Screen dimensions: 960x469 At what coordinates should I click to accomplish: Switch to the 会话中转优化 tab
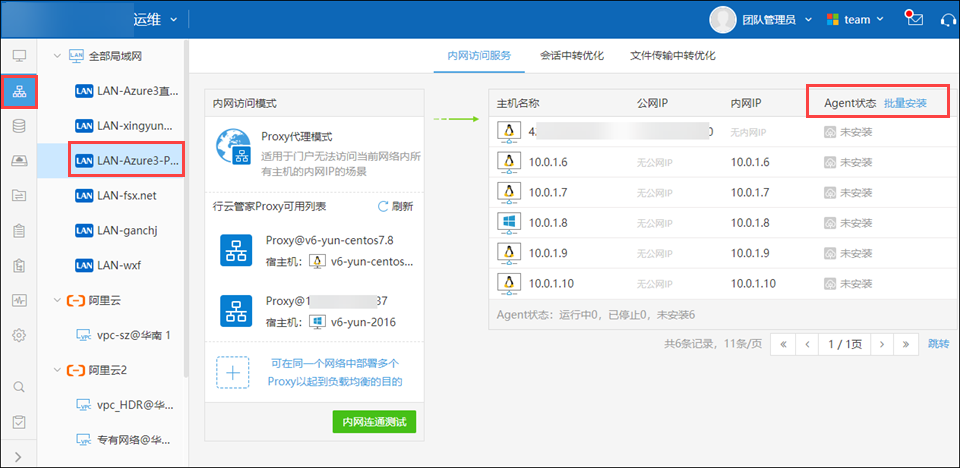(x=571, y=55)
